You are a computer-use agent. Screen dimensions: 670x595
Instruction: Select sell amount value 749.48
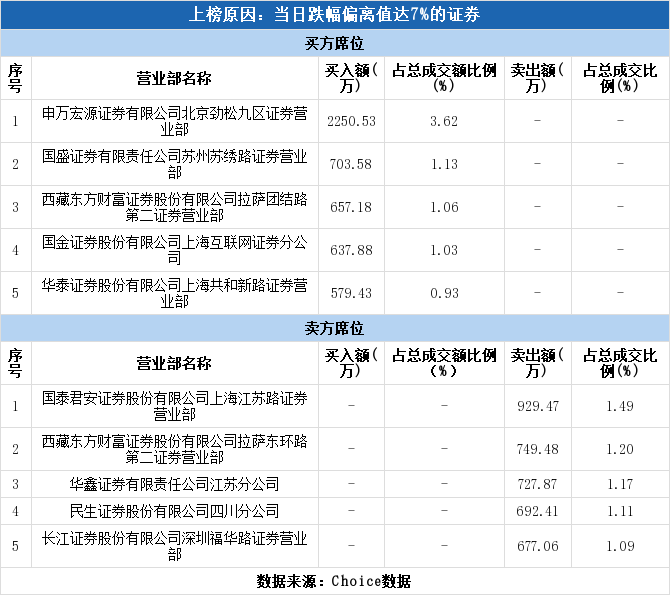click(538, 449)
